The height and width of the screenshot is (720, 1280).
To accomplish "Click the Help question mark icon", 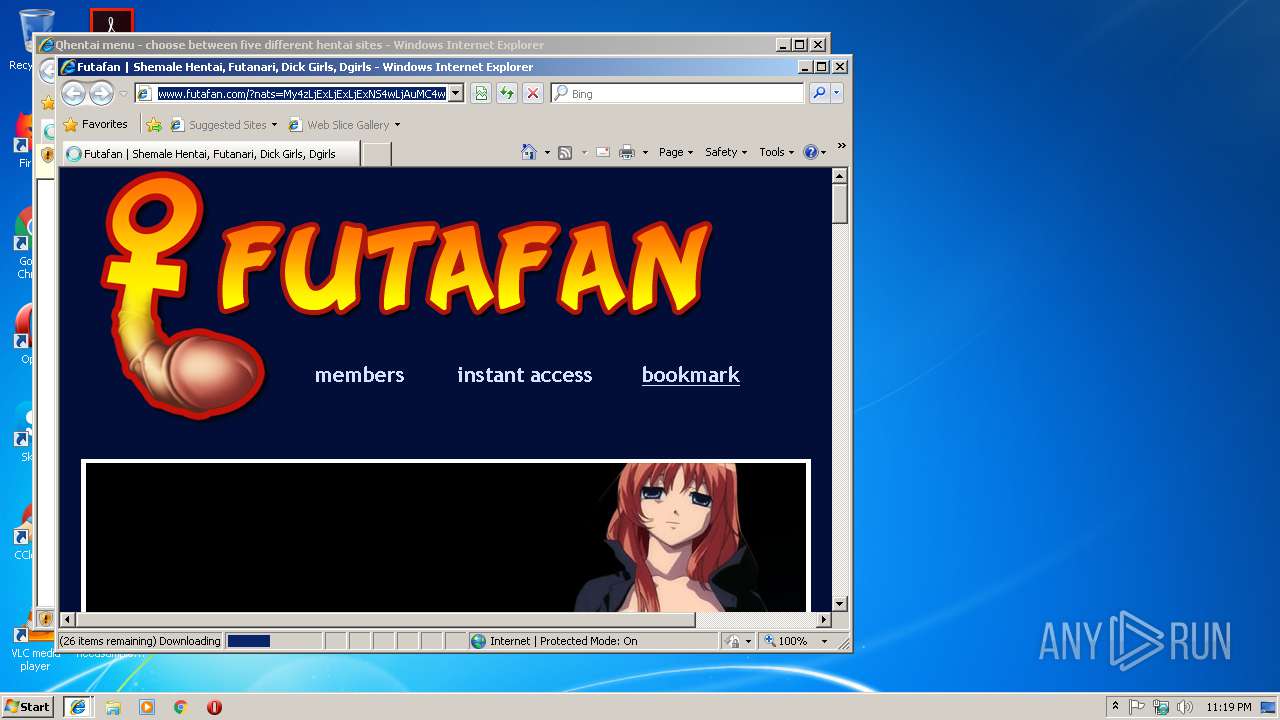I will pyautogui.click(x=810, y=152).
